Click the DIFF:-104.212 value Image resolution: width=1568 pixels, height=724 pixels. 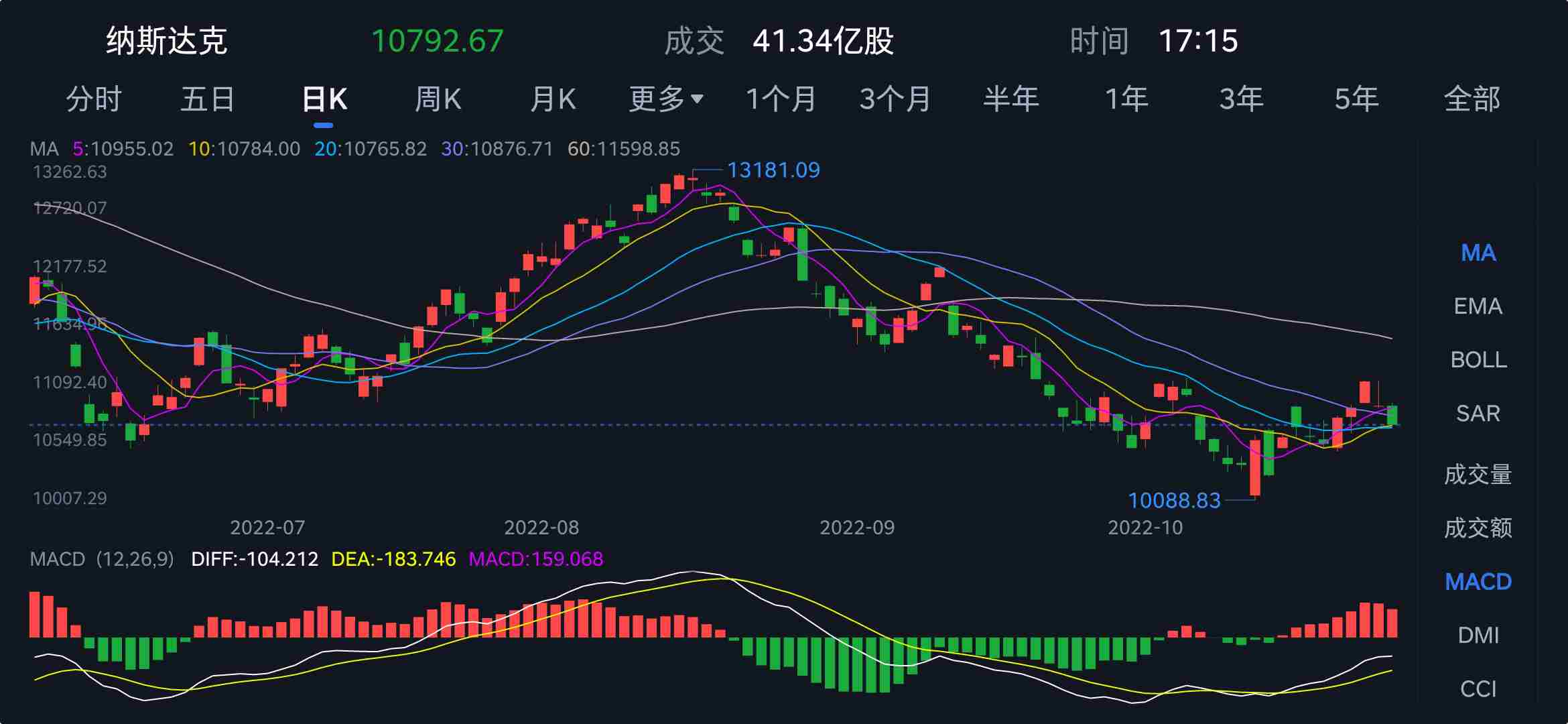point(255,559)
